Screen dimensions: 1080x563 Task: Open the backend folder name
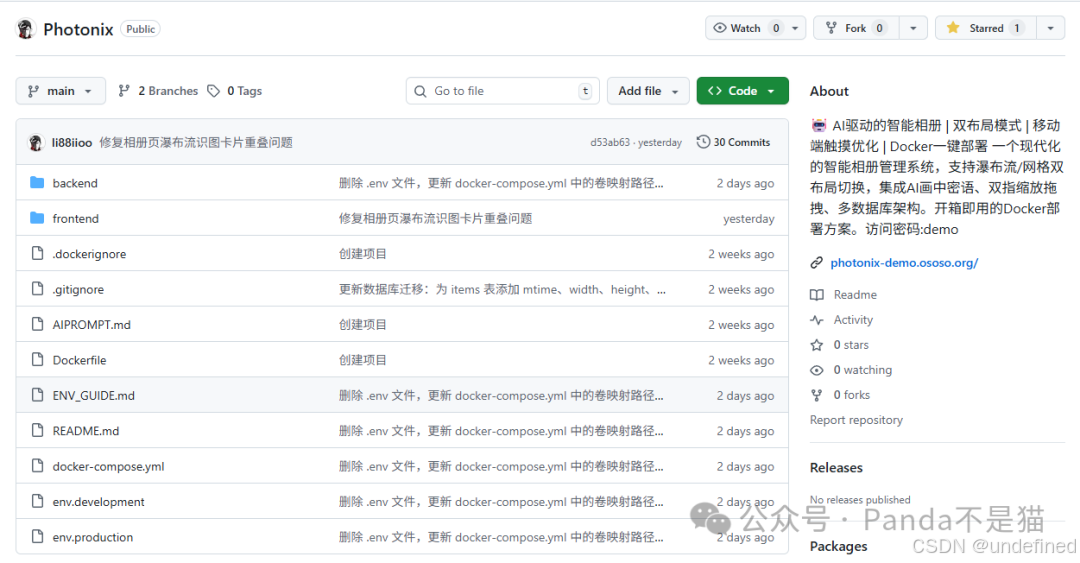(75, 183)
